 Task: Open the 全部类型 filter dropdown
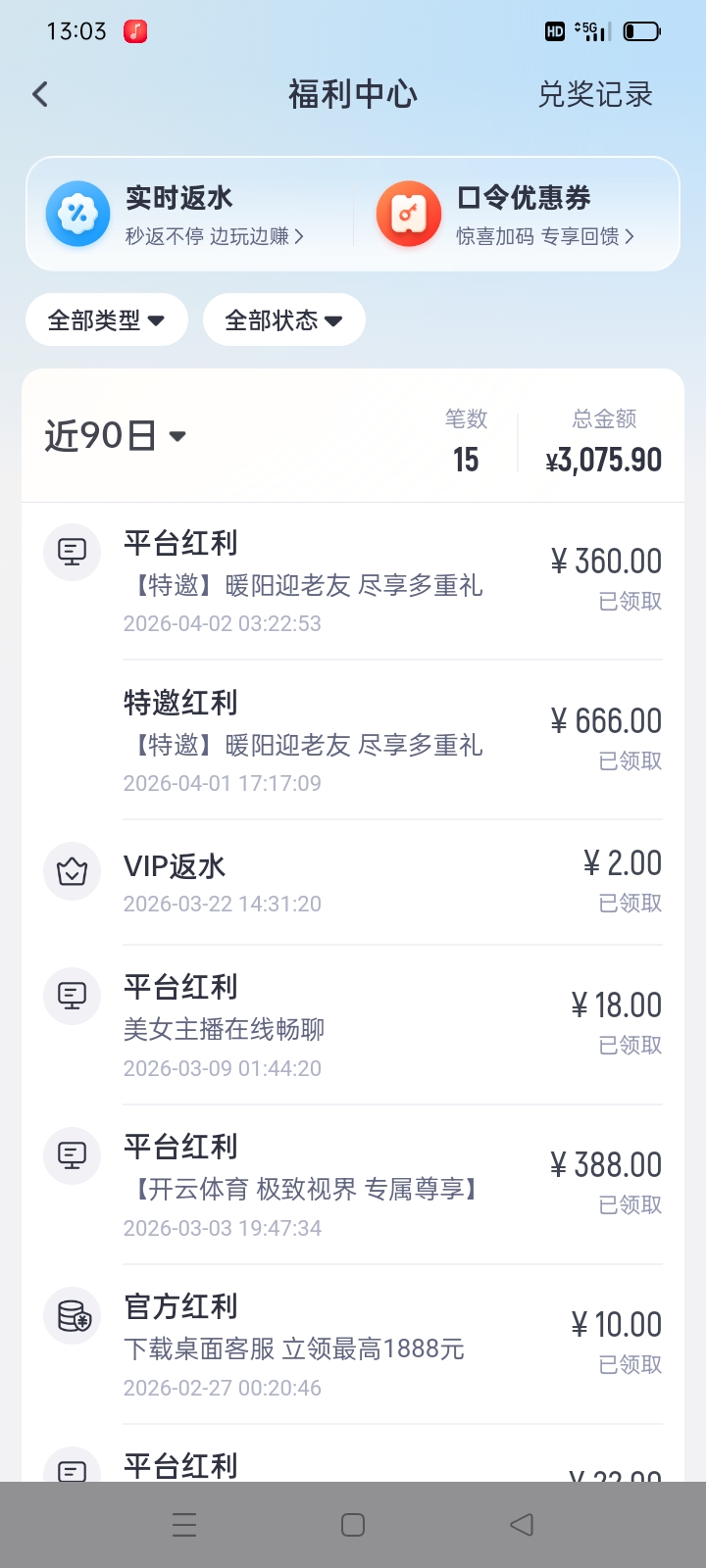106,320
